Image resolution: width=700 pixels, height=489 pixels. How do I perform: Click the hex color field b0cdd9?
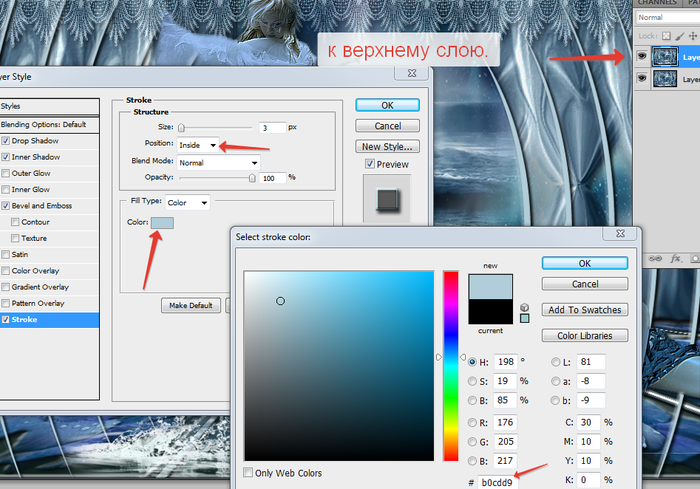[498, 482]
